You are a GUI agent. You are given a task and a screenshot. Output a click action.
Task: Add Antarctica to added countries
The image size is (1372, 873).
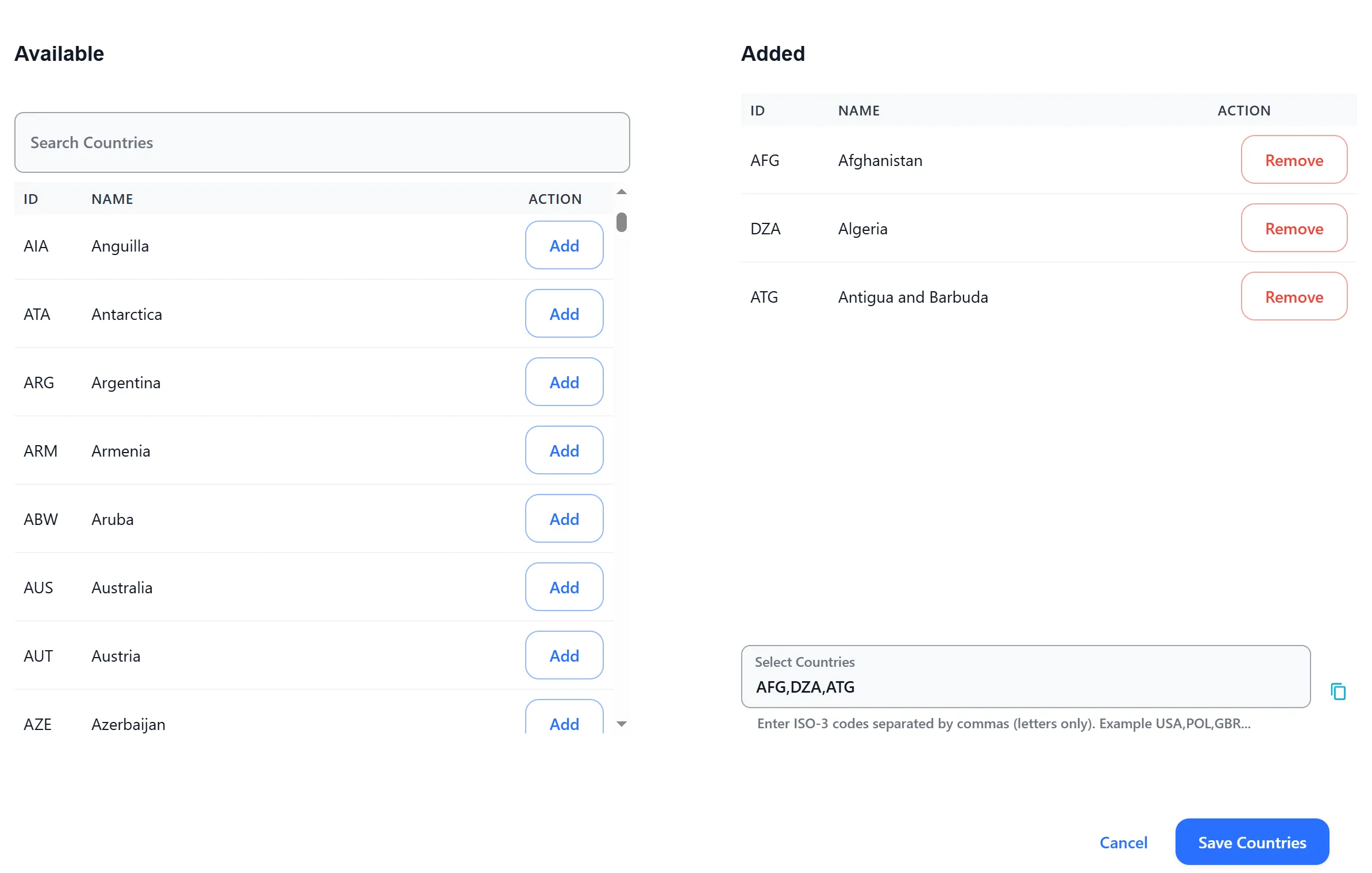click(x=564, y=314)
